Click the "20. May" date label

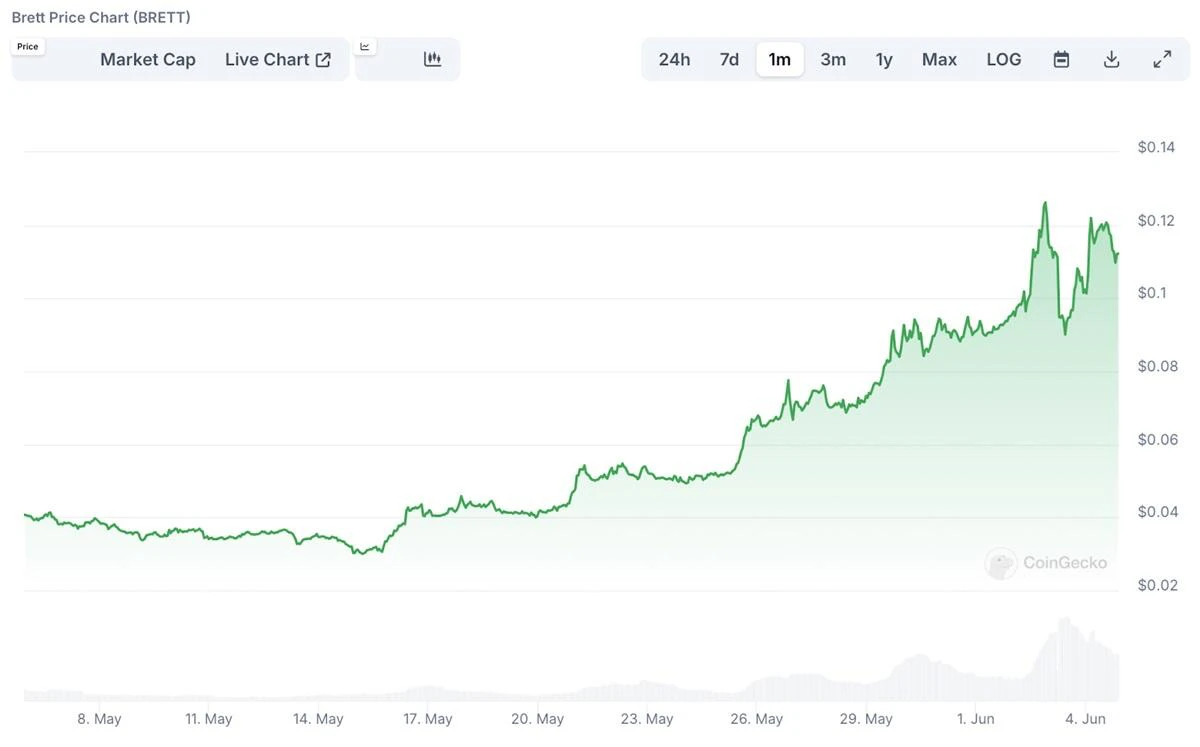(x=537, y=719)
